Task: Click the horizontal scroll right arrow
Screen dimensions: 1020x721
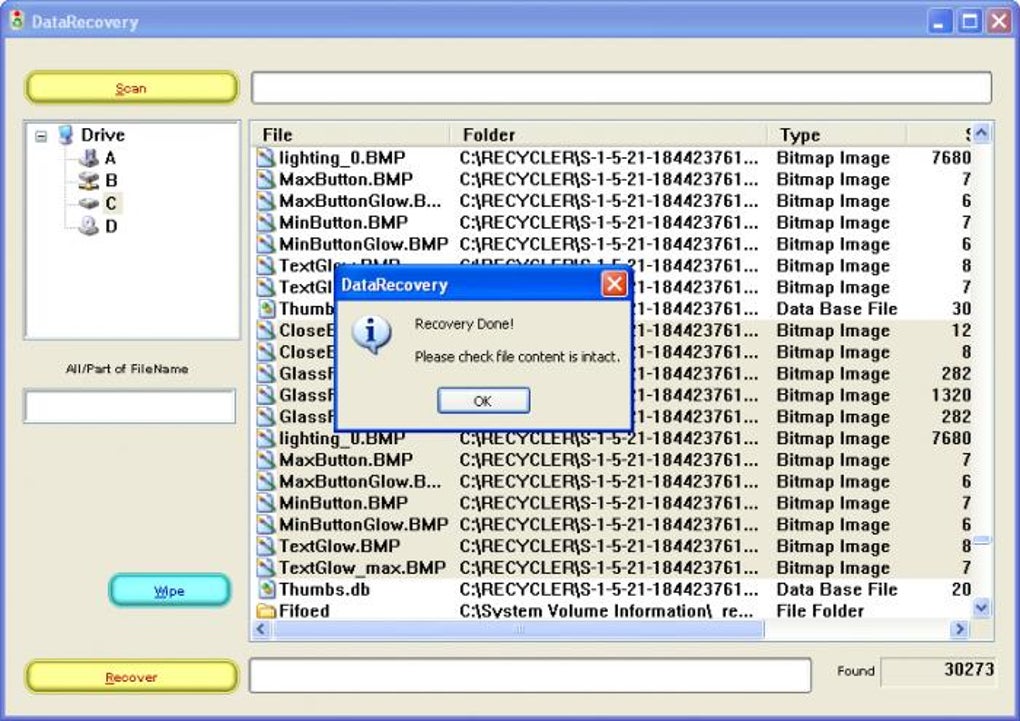Action: (959, 629)
